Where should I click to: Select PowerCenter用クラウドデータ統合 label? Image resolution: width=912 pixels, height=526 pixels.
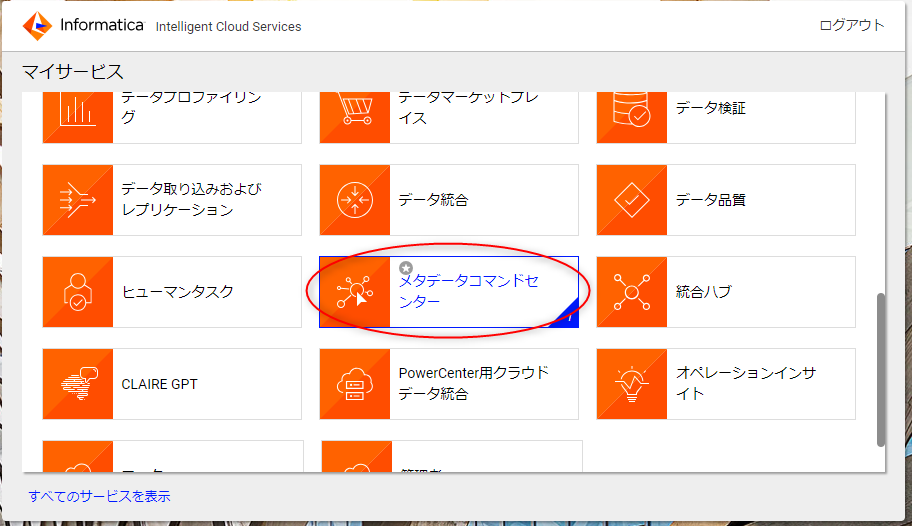[473, 383]
